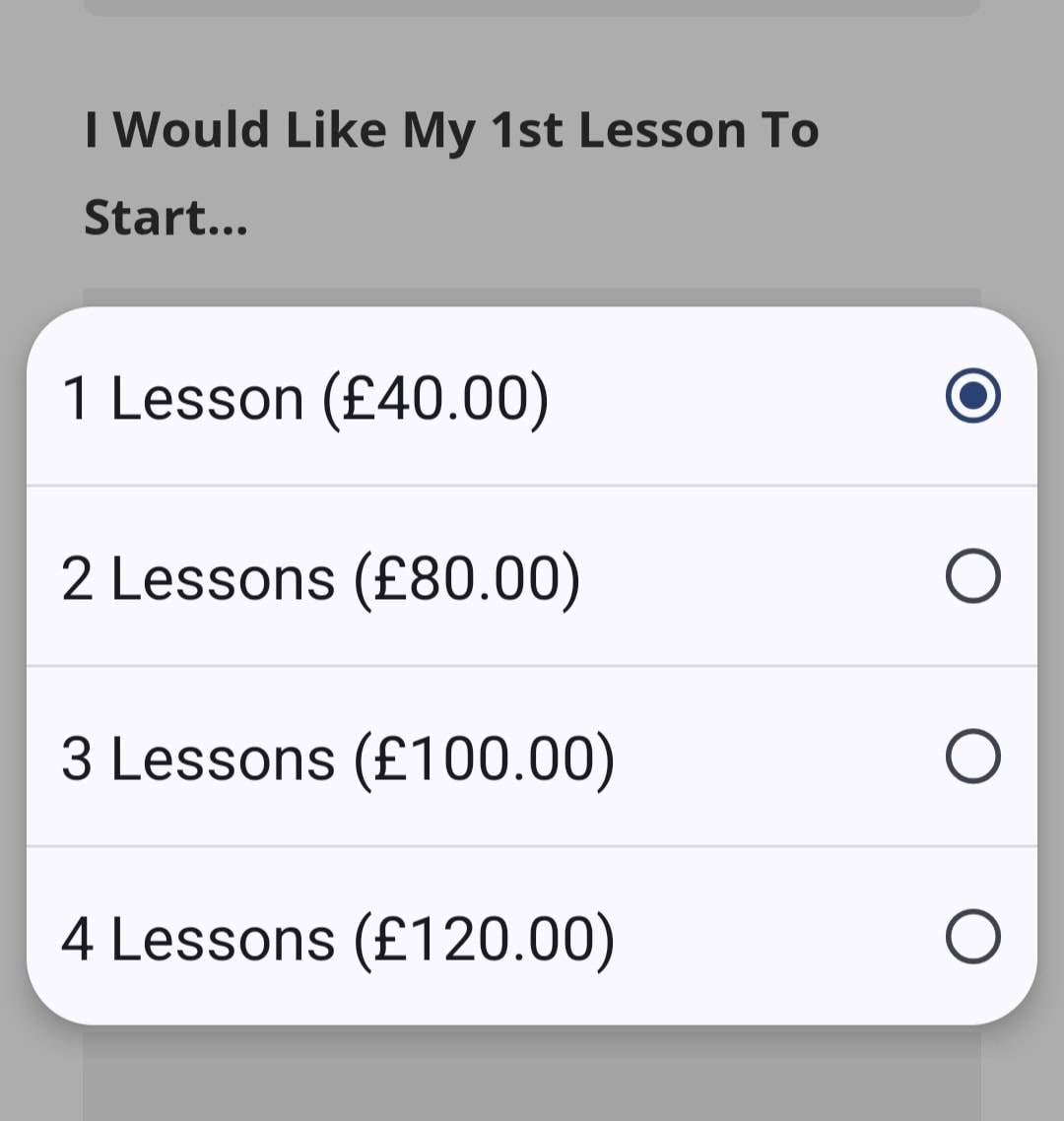1064x1121 pixels.
Task: Click the (£120.00) price text
Action: [x=485, y=940]
